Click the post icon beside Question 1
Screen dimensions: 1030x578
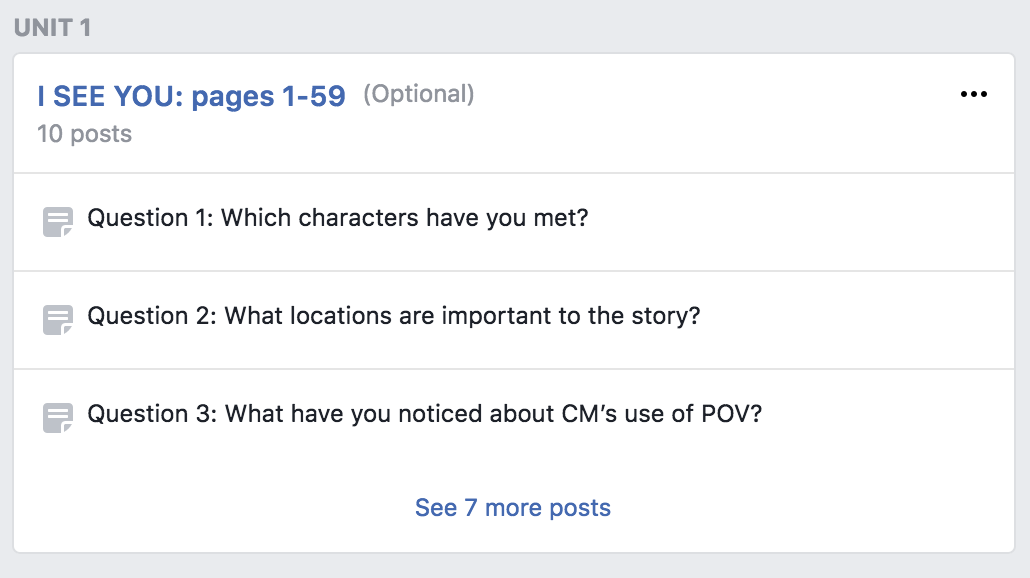click(58, 222)
